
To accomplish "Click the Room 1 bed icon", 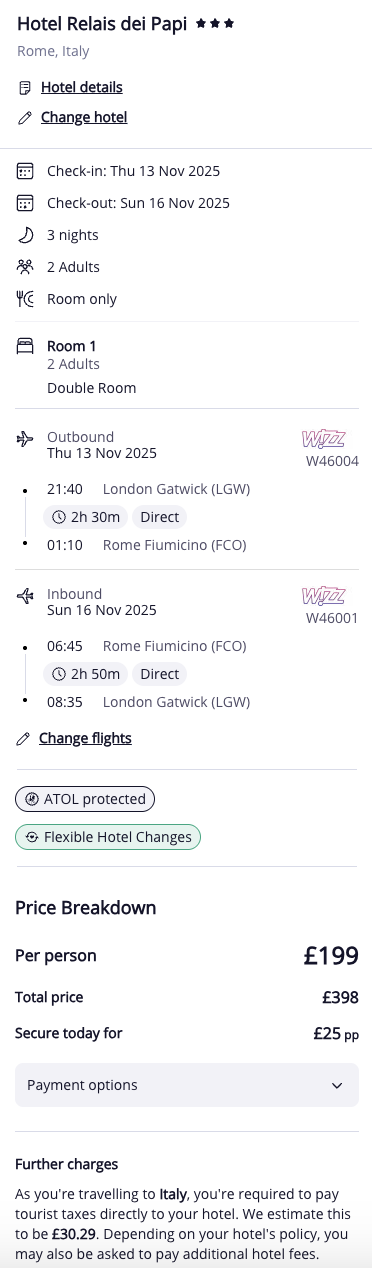I will click(25, 347).
